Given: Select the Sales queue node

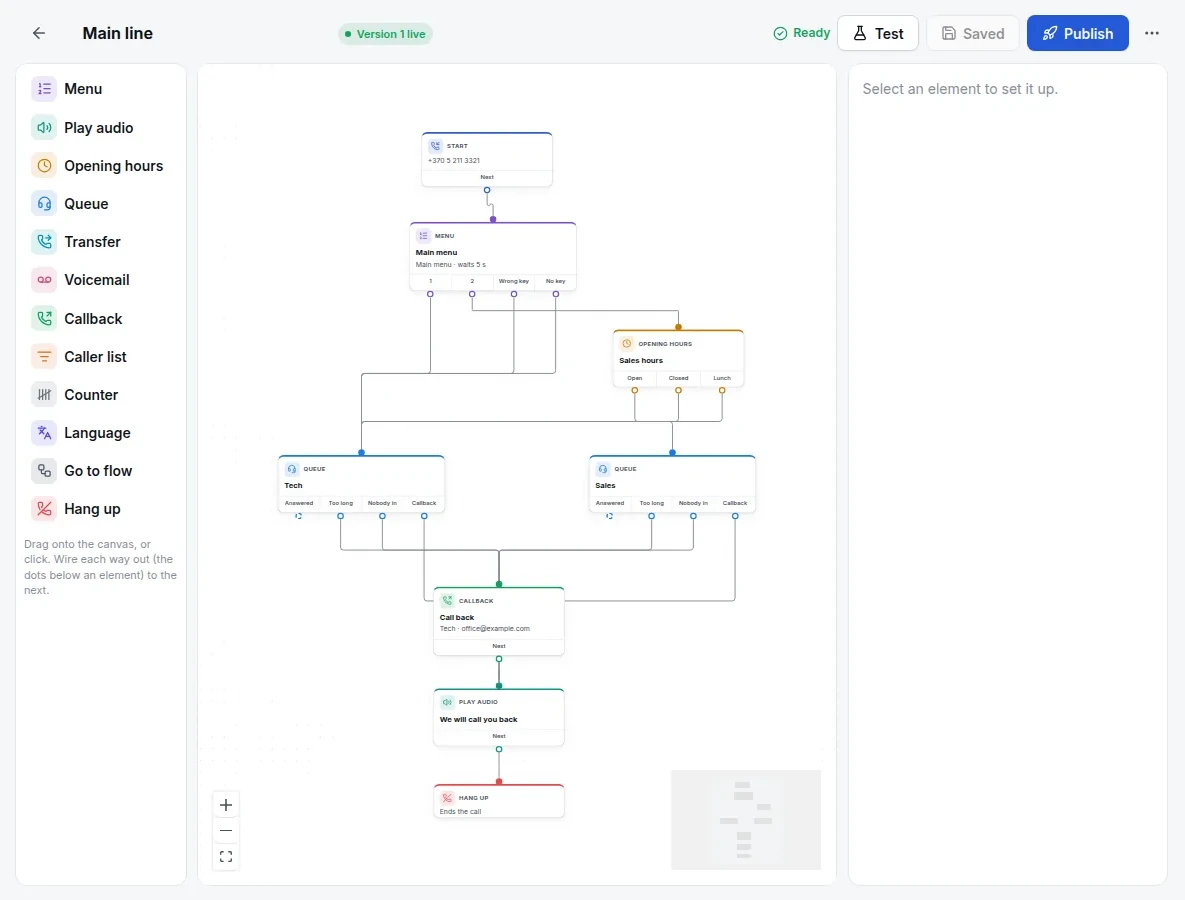Looking at the screenshot, I should tap(673, 484).
